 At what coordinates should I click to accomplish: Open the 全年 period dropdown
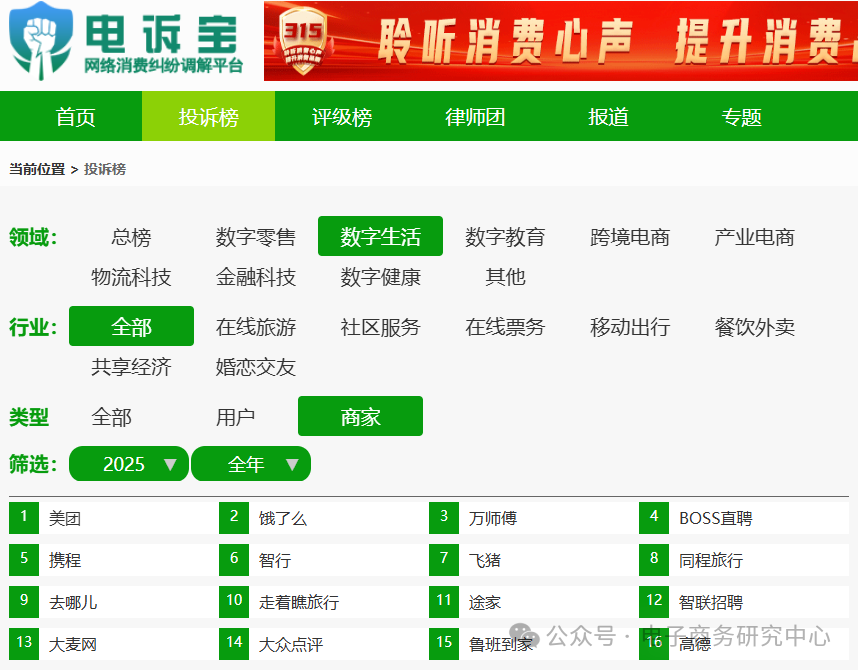click(251, 464)
